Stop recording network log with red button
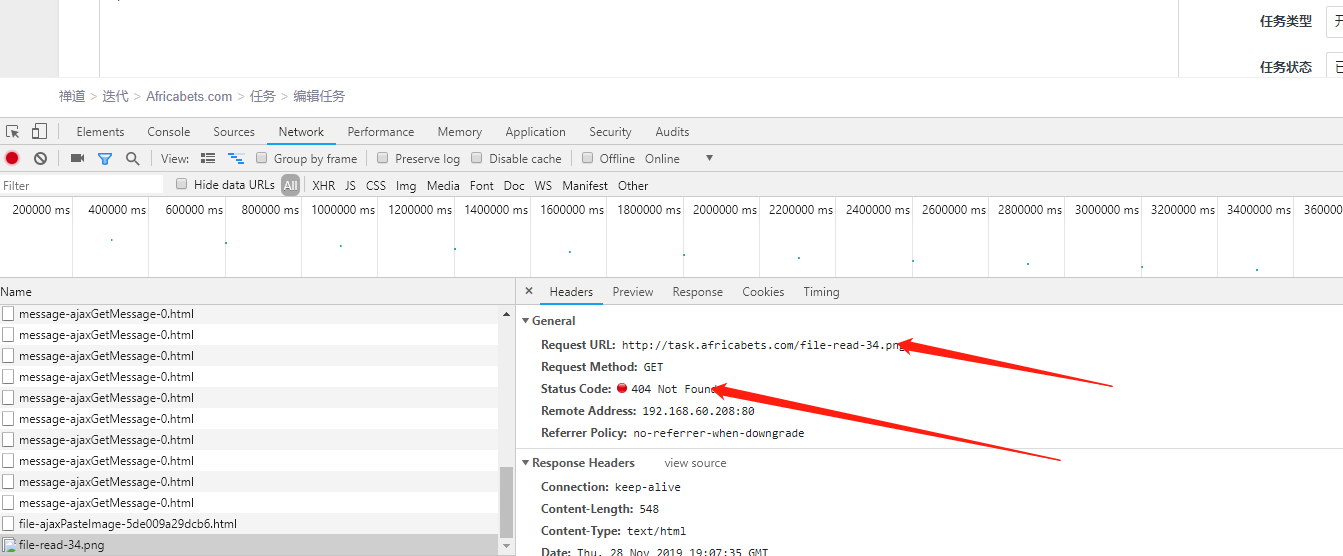Image resolution: width=1343 pixels, height=556 pixels. pos(12,158)
